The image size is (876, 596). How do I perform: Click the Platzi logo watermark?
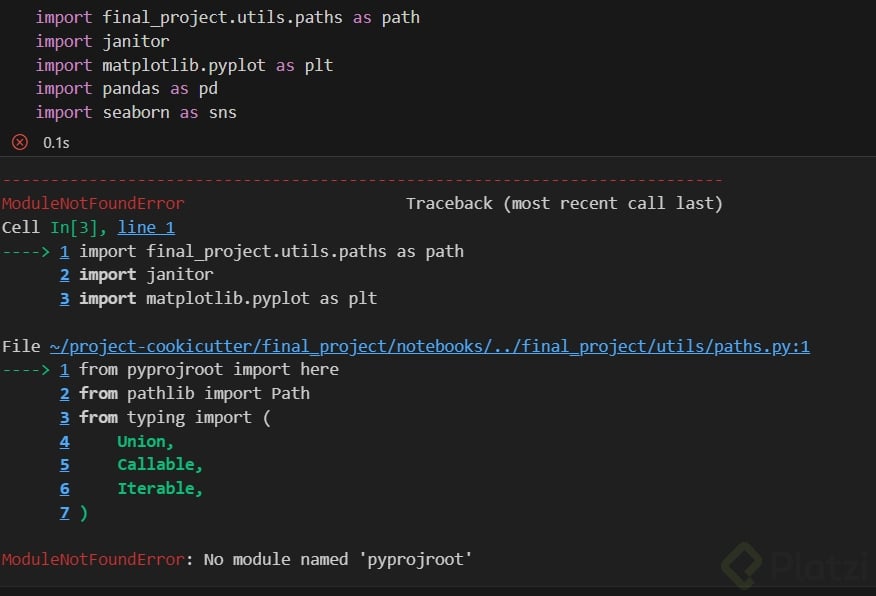pos(796,566)
